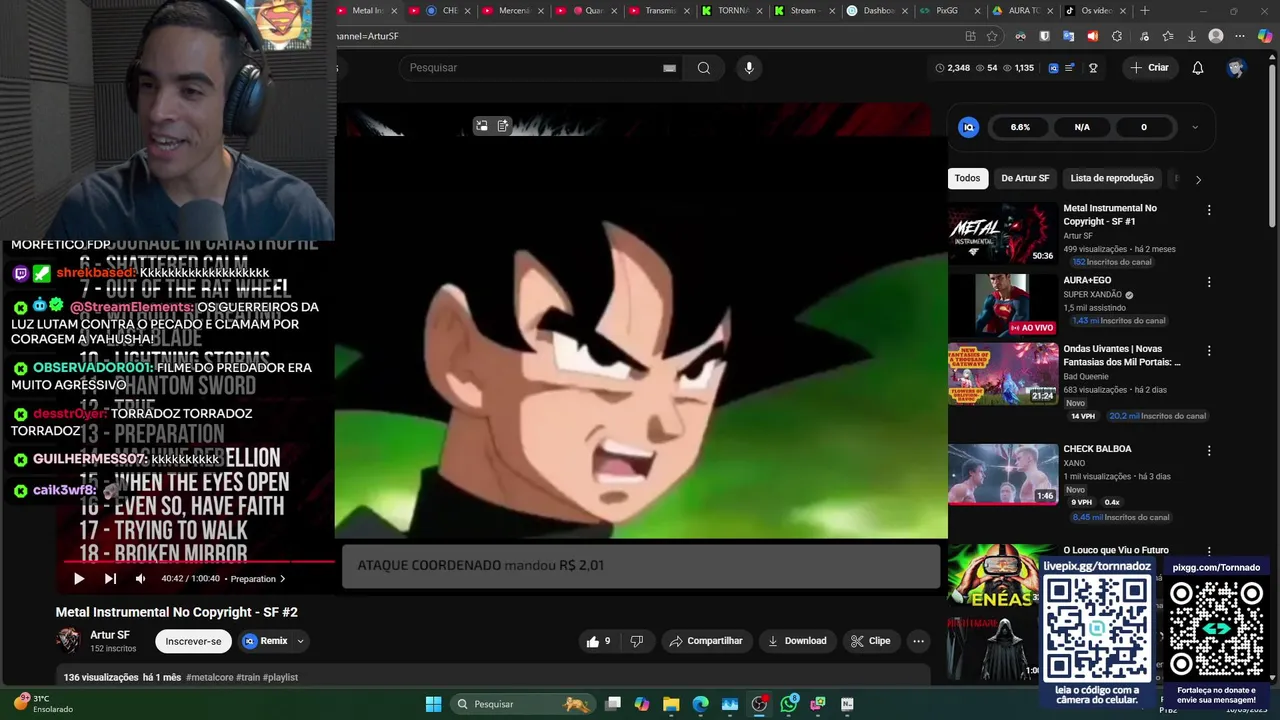
Task: Open a new browser tab
Action: 1145,11
